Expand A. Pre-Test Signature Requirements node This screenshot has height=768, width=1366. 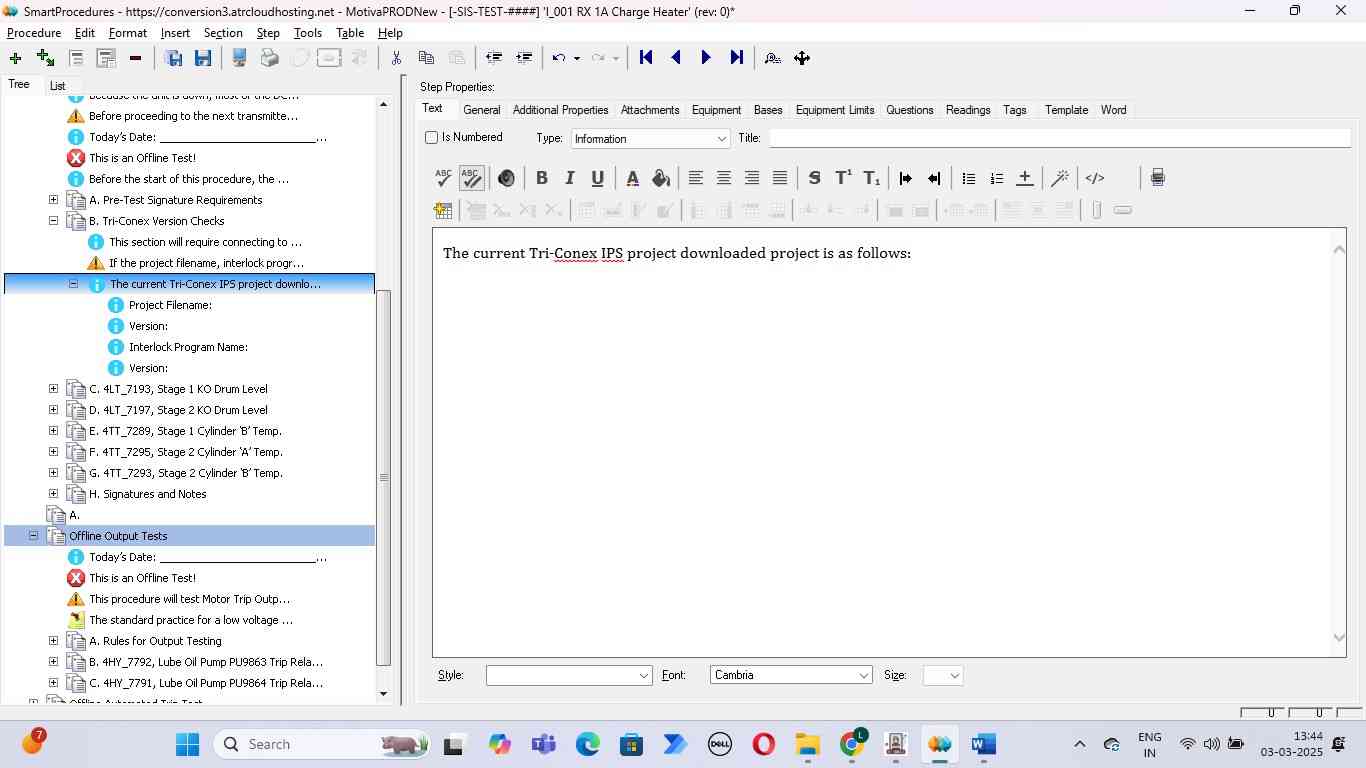coord(54,200)
